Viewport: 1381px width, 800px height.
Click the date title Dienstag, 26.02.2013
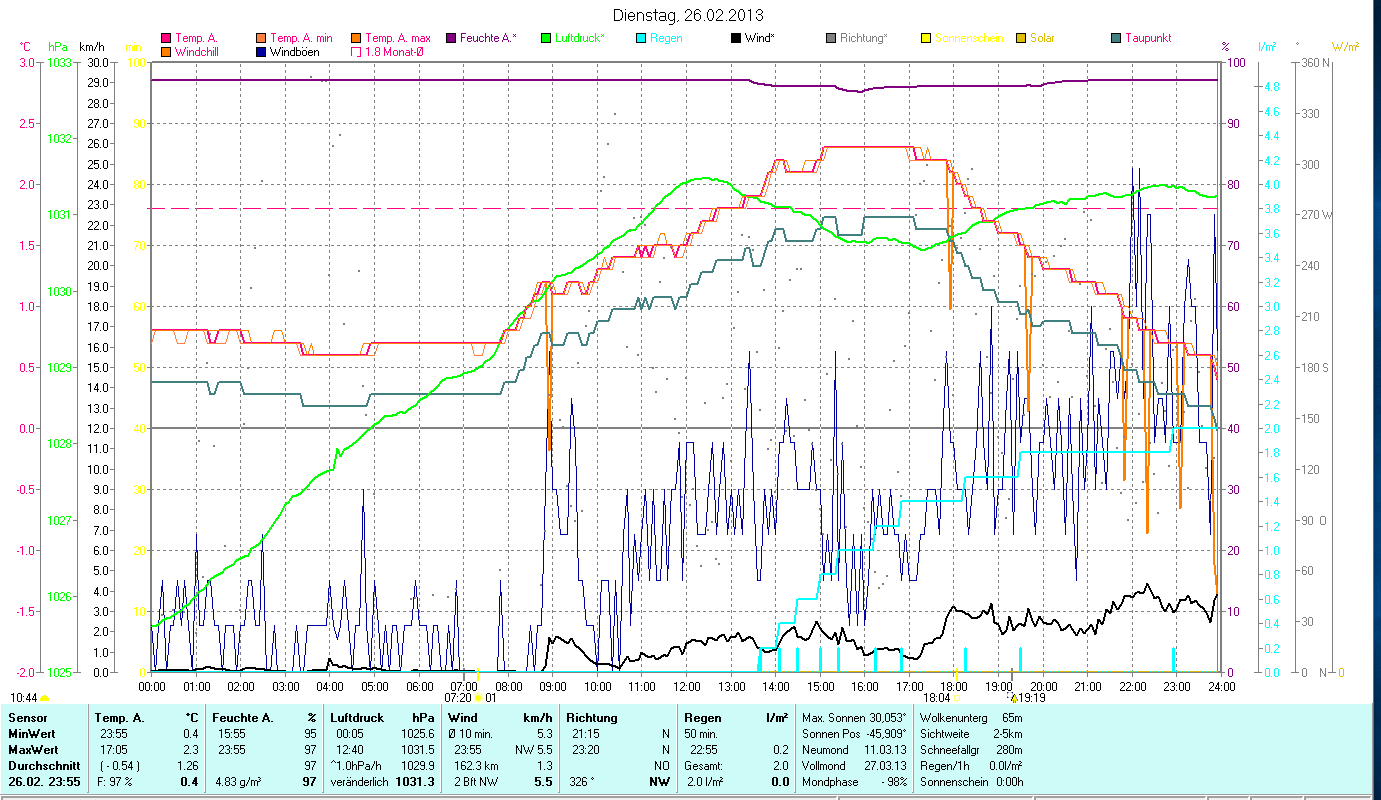coord(688,16)
